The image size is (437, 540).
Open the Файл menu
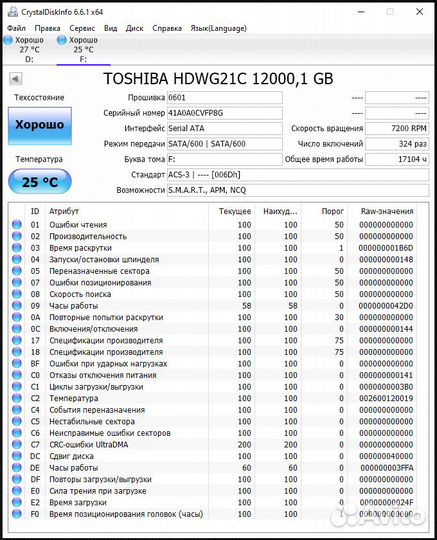click(x=16, y=28)
